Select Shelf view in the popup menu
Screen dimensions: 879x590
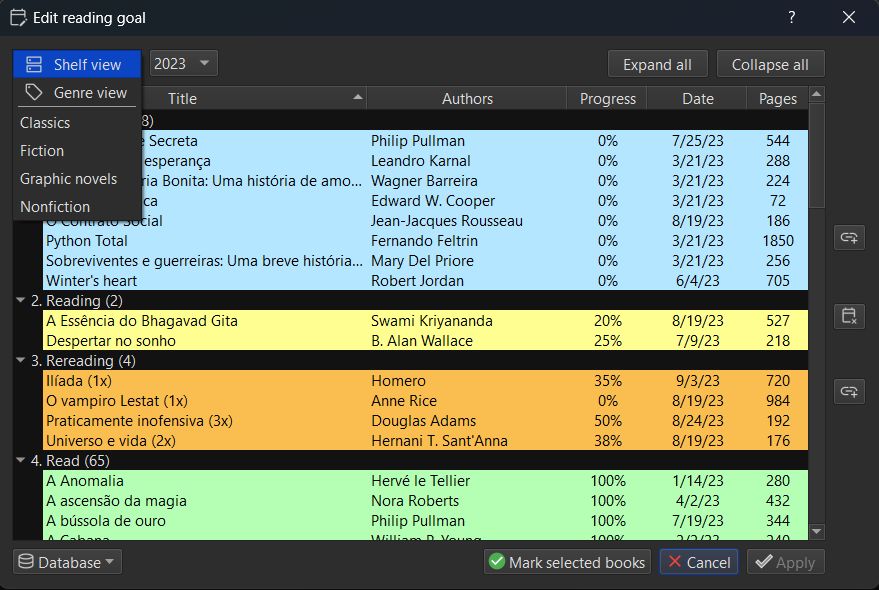click(x=77, y=64)
